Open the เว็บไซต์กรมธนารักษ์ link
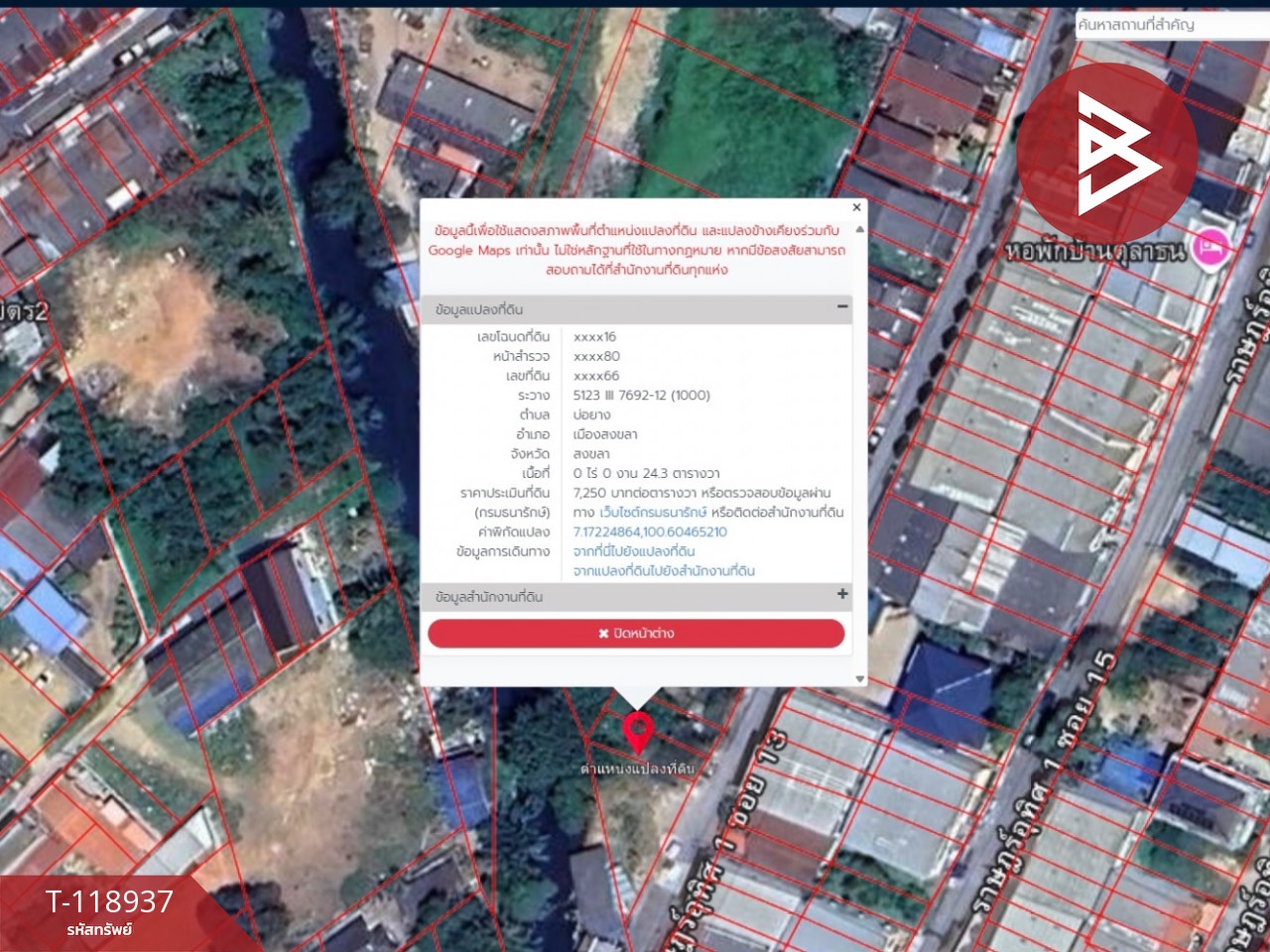 point(653,513)
